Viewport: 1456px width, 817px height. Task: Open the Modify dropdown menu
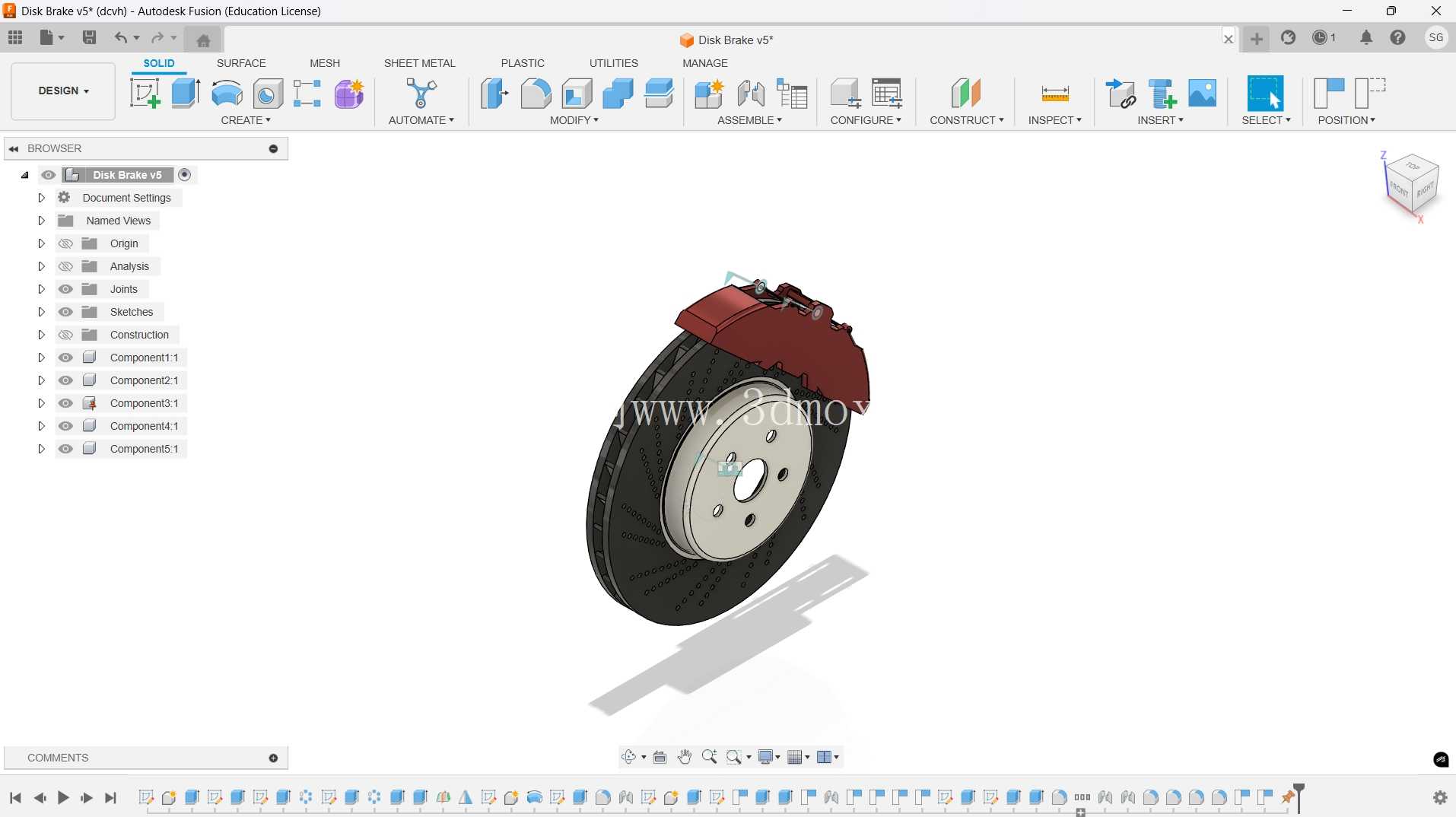[574, 120]
